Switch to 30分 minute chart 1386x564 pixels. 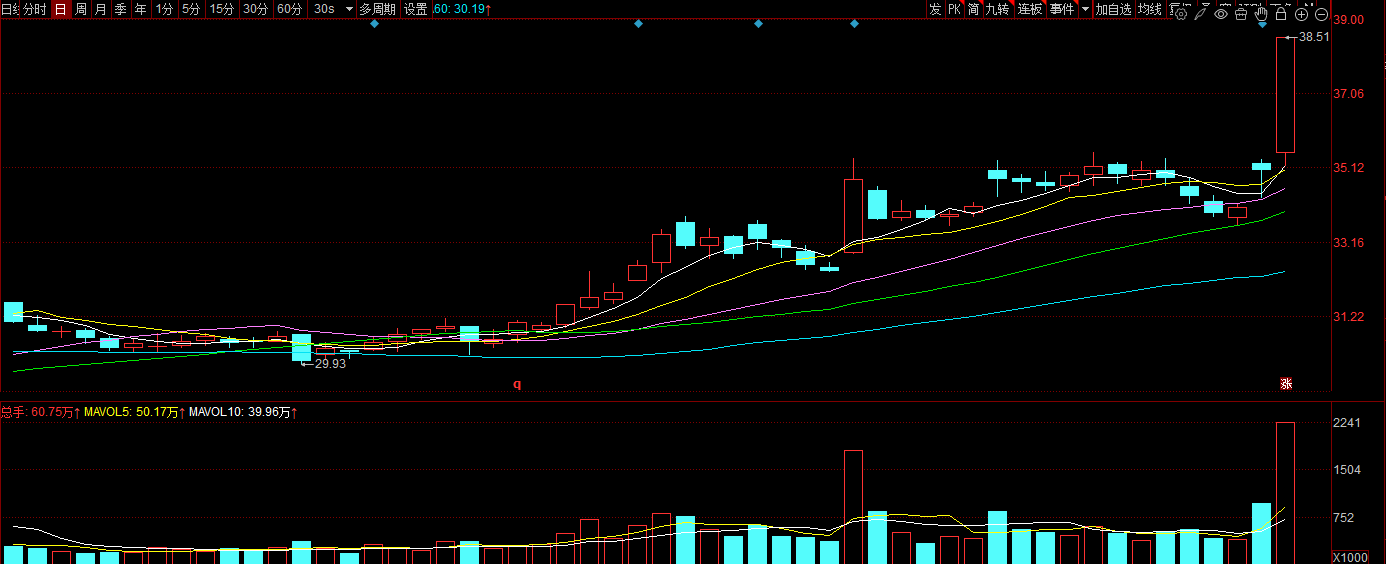255,9
